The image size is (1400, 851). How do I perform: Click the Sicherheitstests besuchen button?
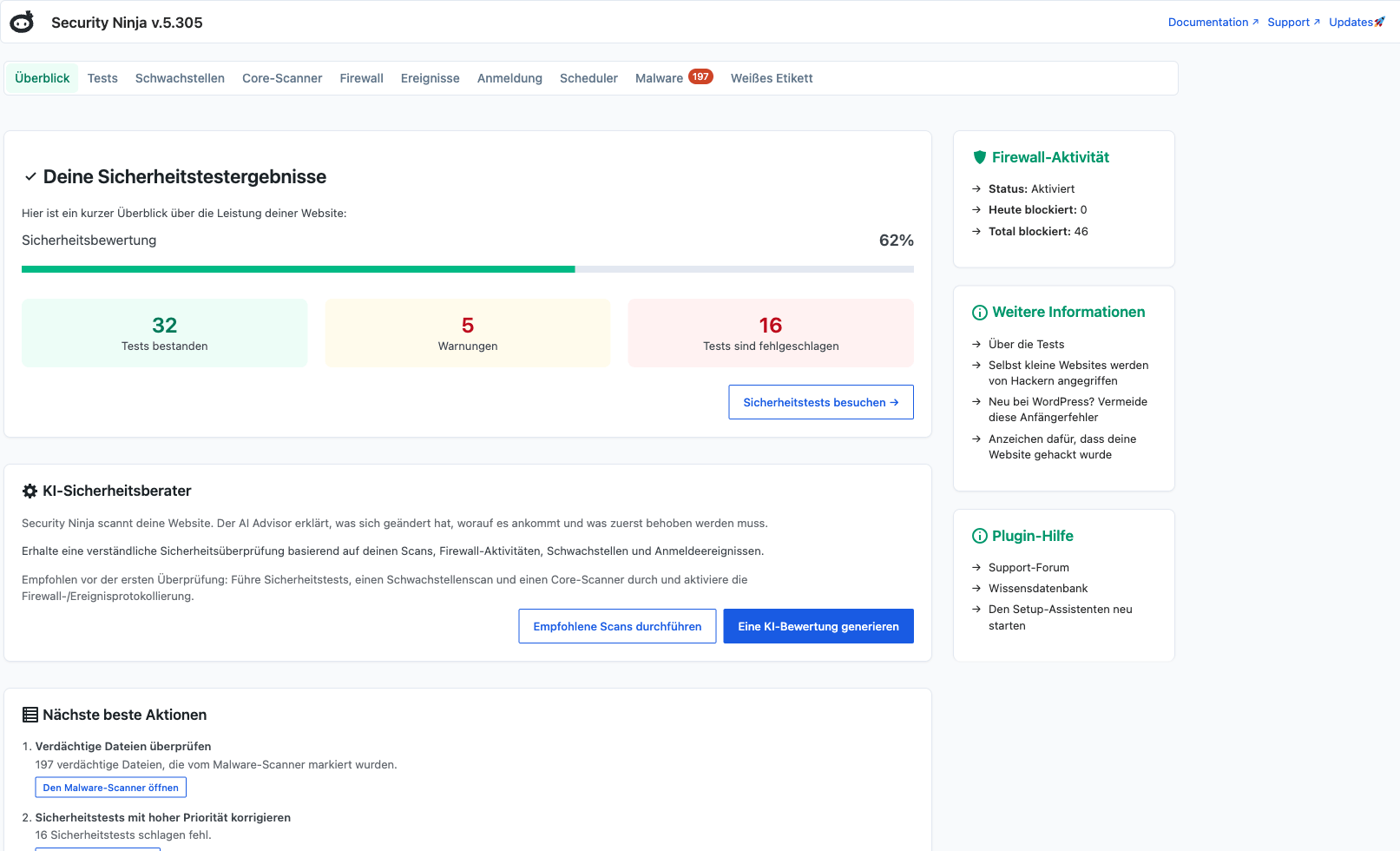[x=821, y=402]
